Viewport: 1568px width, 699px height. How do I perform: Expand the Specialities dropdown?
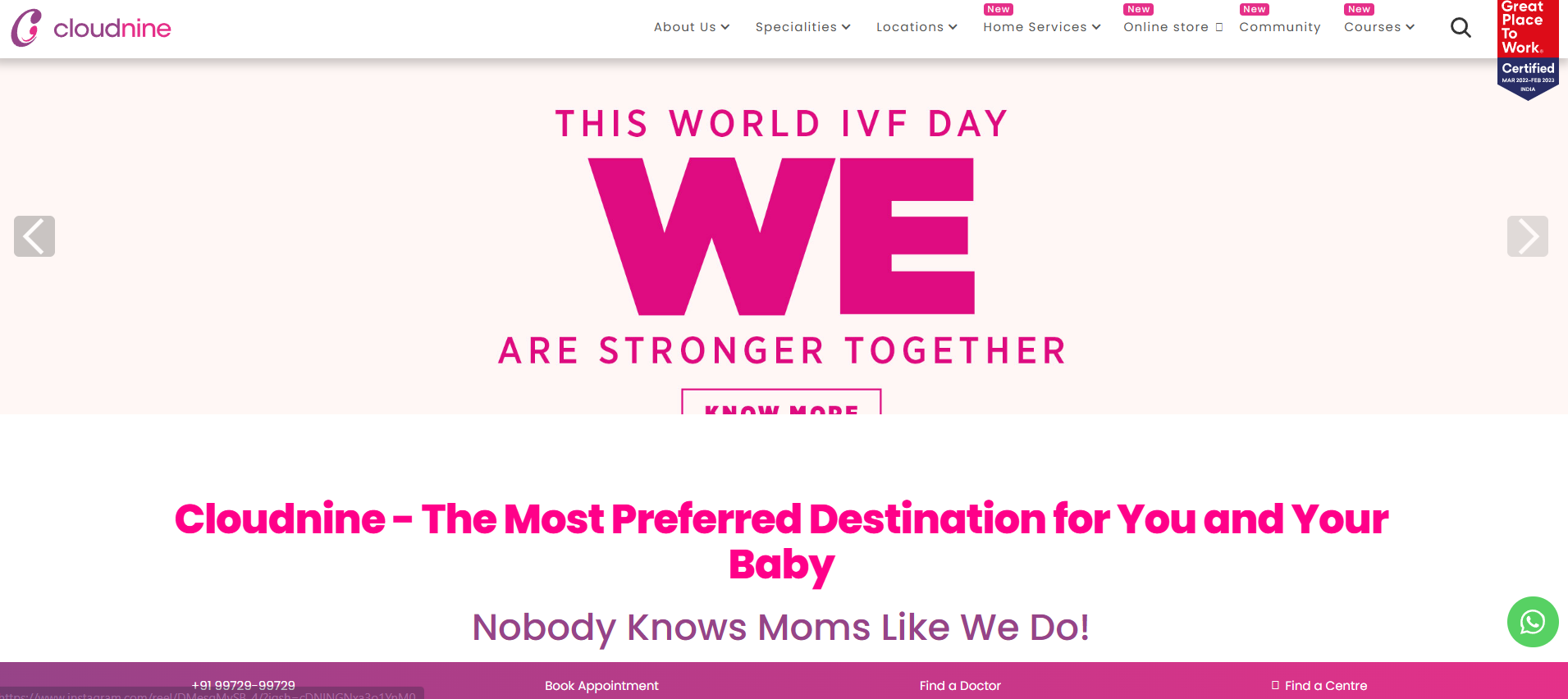coord(802,27)
